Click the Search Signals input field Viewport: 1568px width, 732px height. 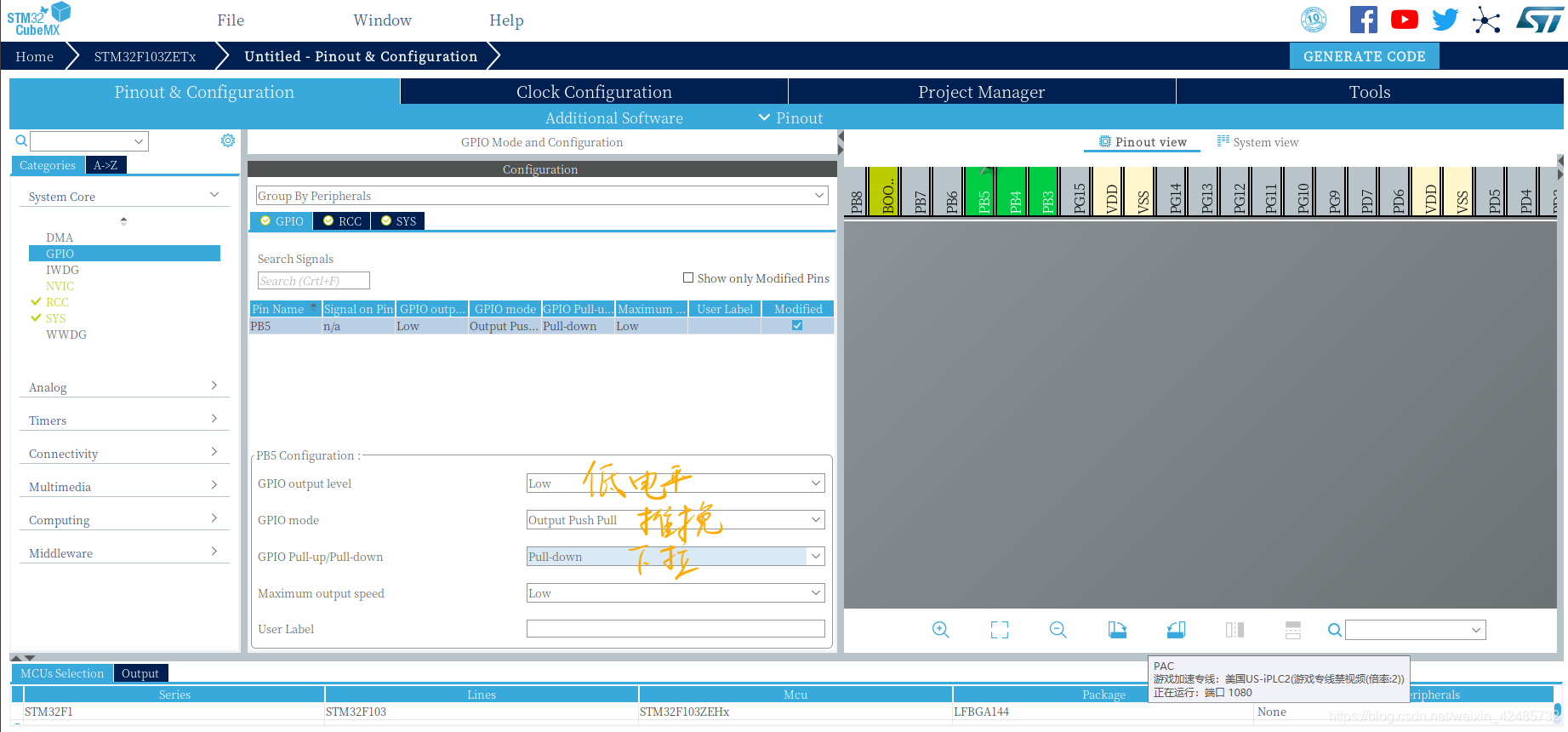click(x=313, y=281)
